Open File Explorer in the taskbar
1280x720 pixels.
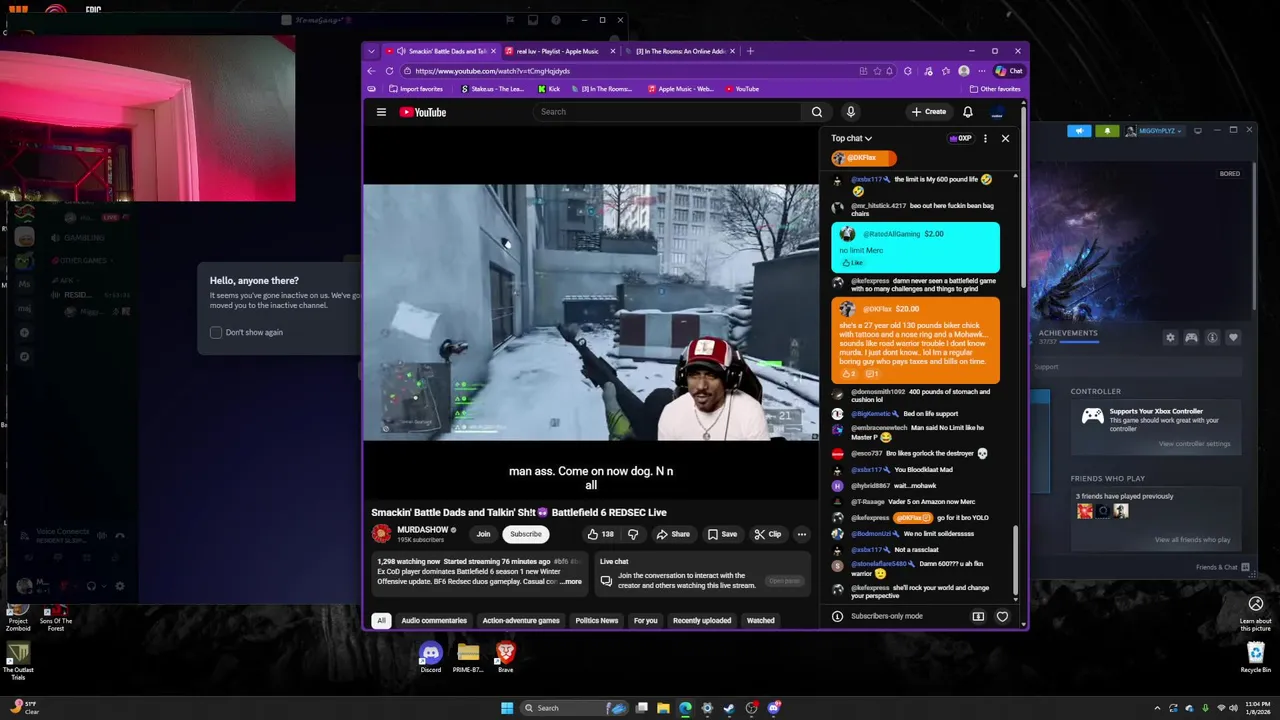click(663, 708)
